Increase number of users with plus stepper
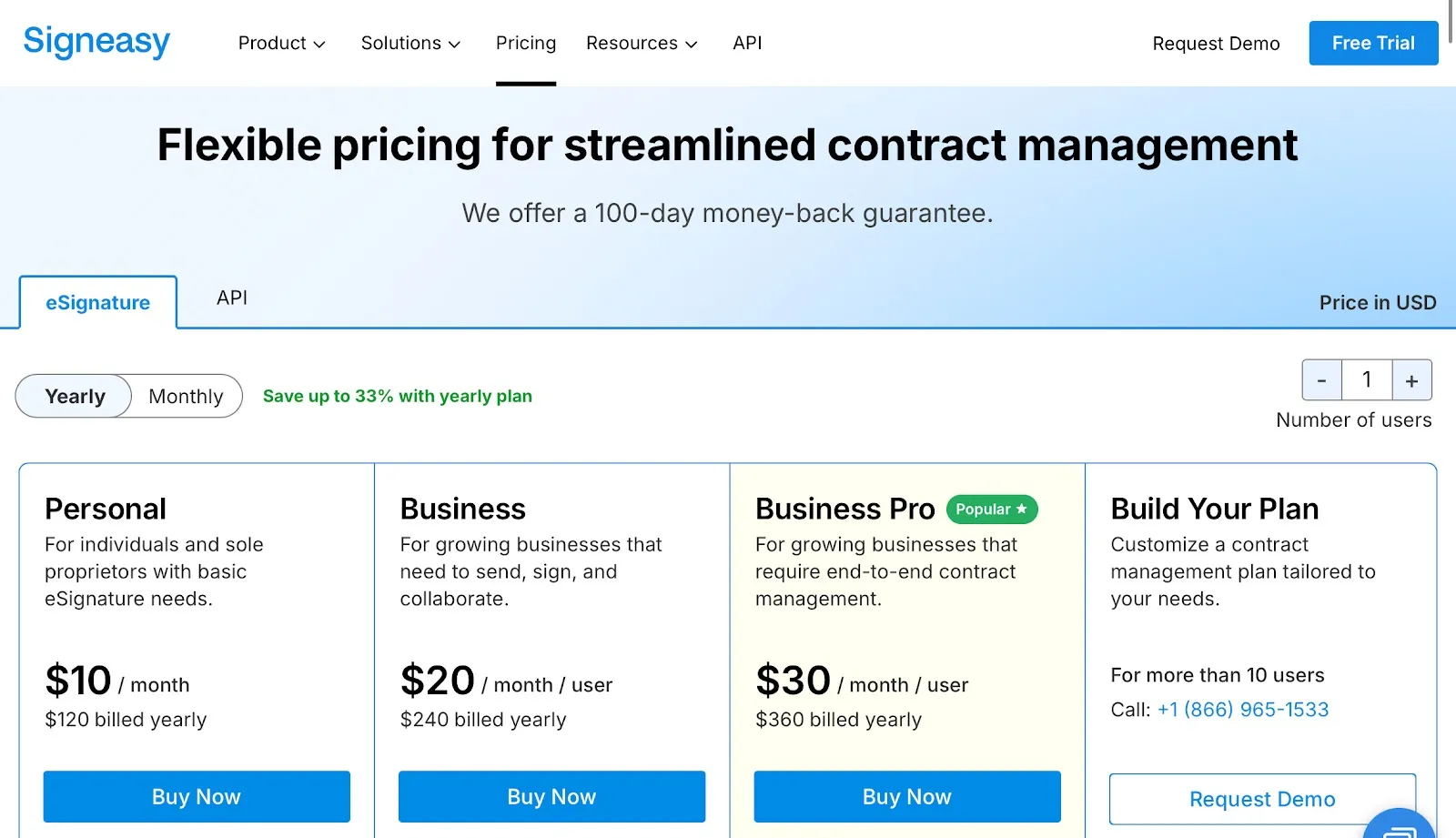Image resolution: width=1456 pixels, height=838 pixels. (1411, 380)
